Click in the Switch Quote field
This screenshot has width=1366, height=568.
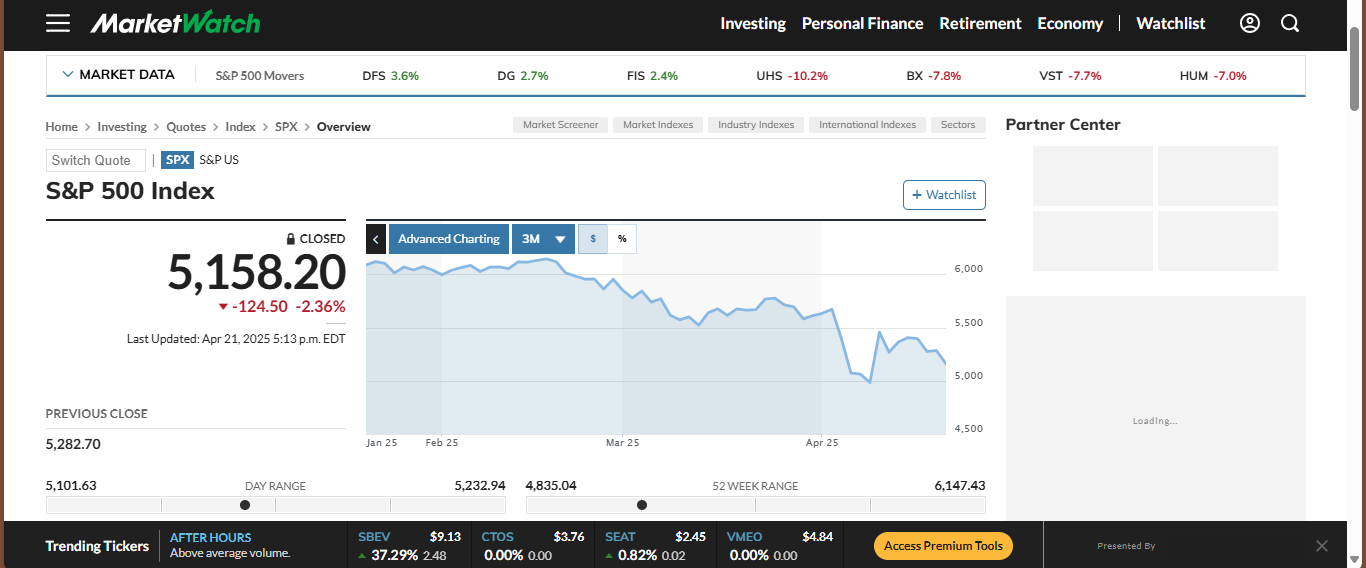tap(95, 160)
